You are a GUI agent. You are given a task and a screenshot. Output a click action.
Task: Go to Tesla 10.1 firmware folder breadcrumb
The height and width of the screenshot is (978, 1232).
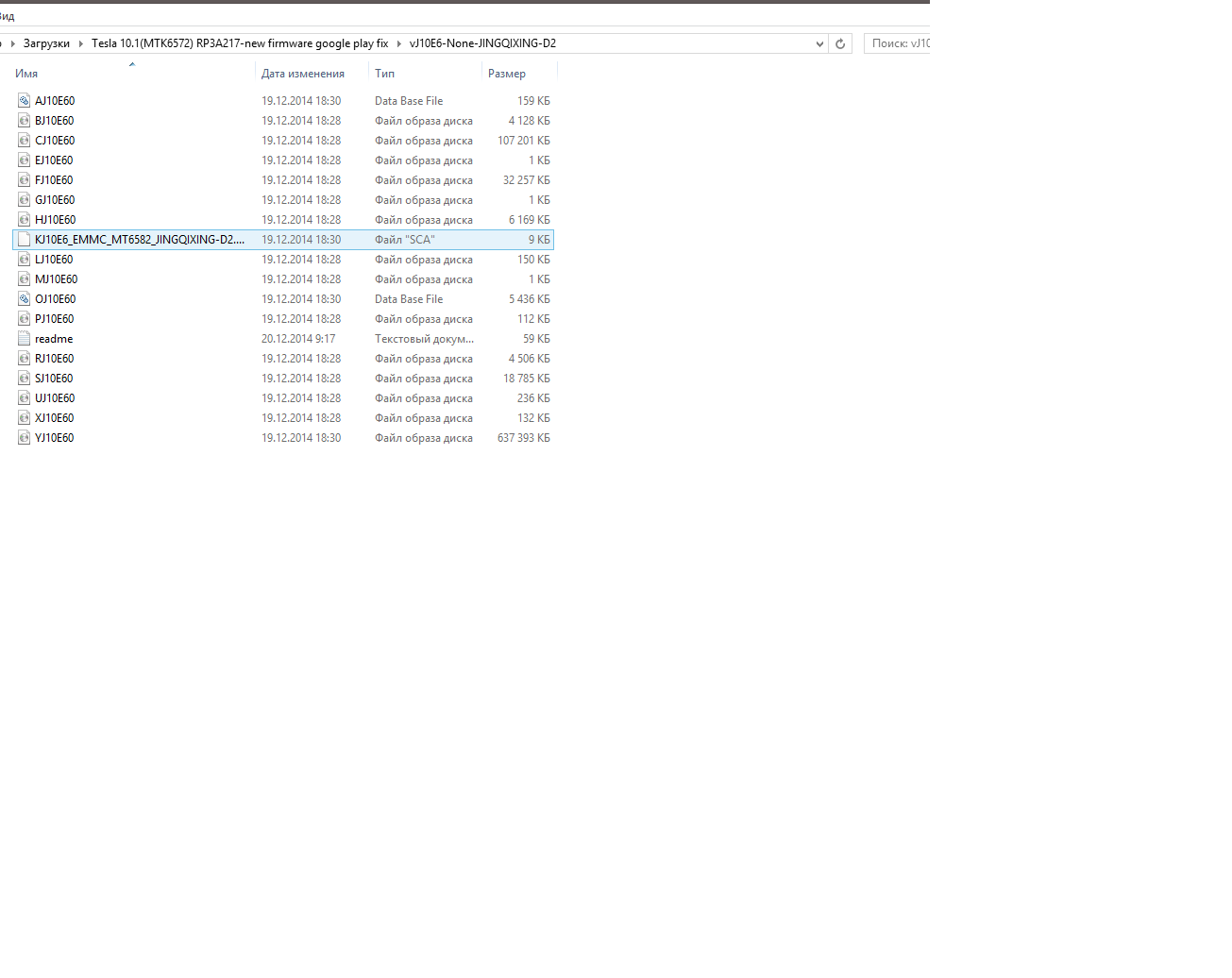tap(239, 43)
